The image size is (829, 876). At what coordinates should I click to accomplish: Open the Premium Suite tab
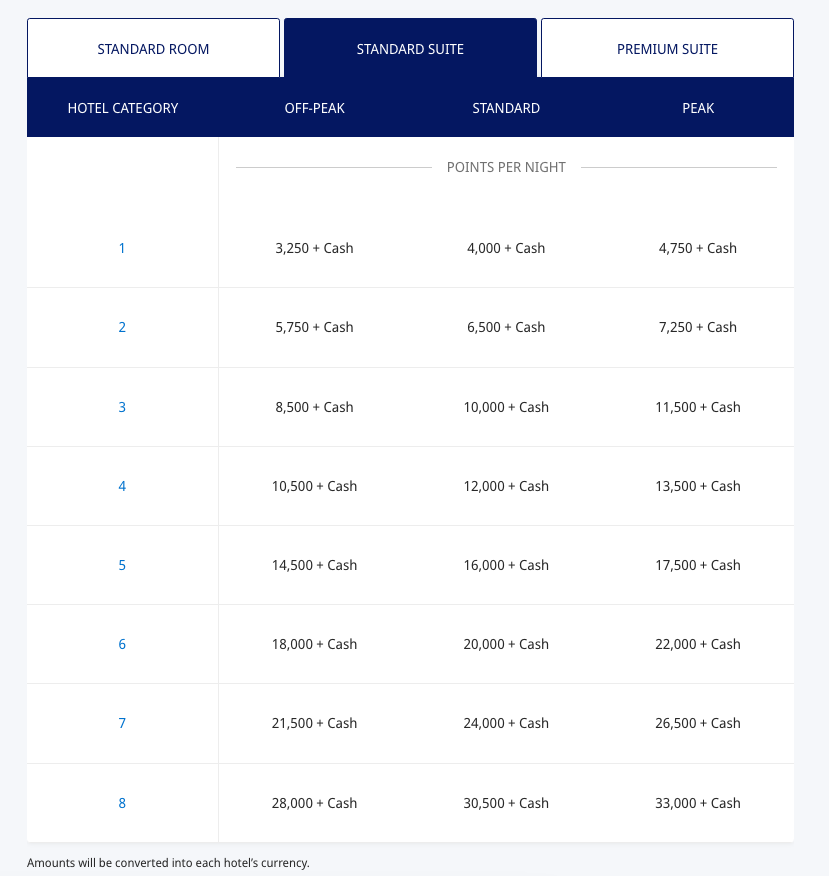click(667, 49)
